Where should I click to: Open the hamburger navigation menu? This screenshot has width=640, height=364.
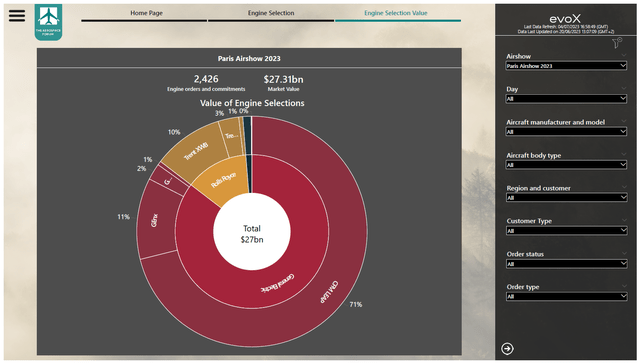17,16
